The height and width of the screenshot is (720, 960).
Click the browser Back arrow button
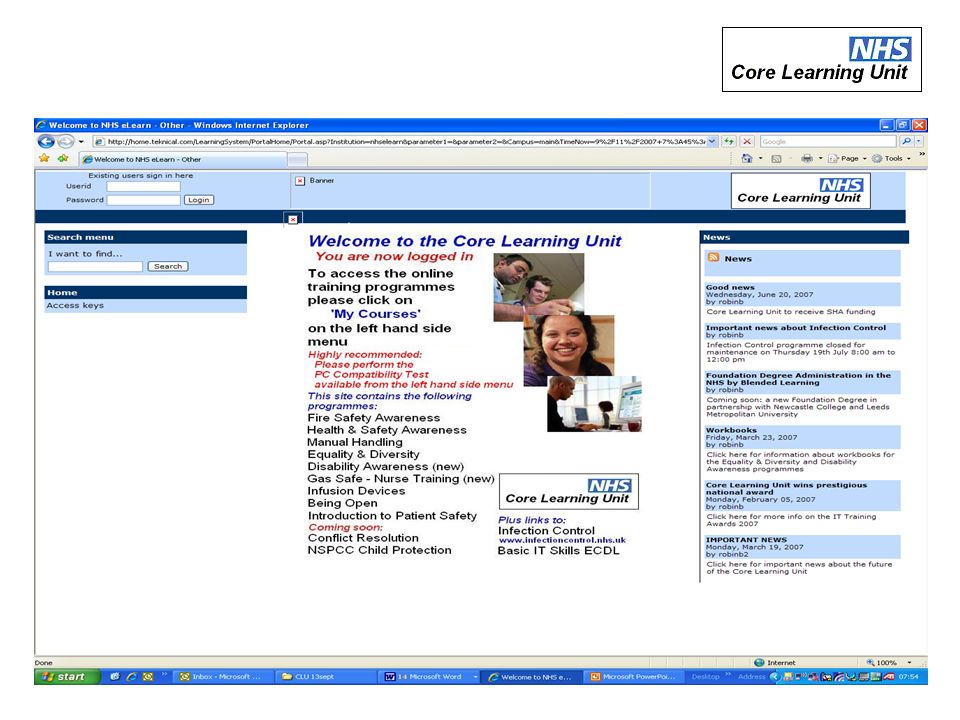point(46,141)
